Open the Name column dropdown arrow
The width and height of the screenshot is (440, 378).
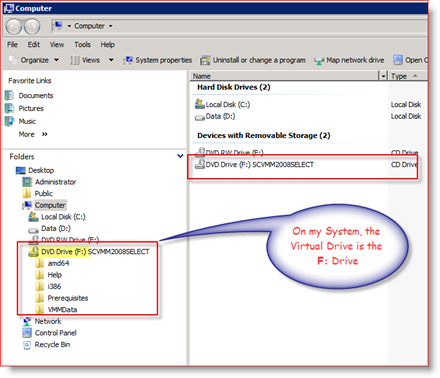click(383, 76)
